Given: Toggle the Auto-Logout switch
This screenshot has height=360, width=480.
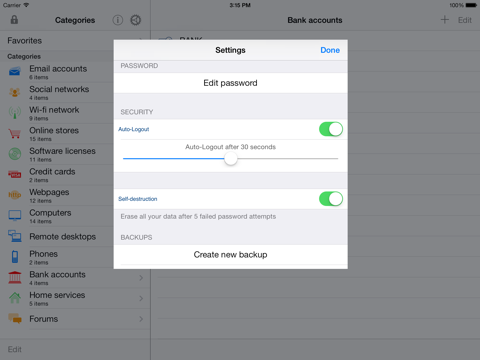Looking at the screenshot, I should (x=331, y=129).
